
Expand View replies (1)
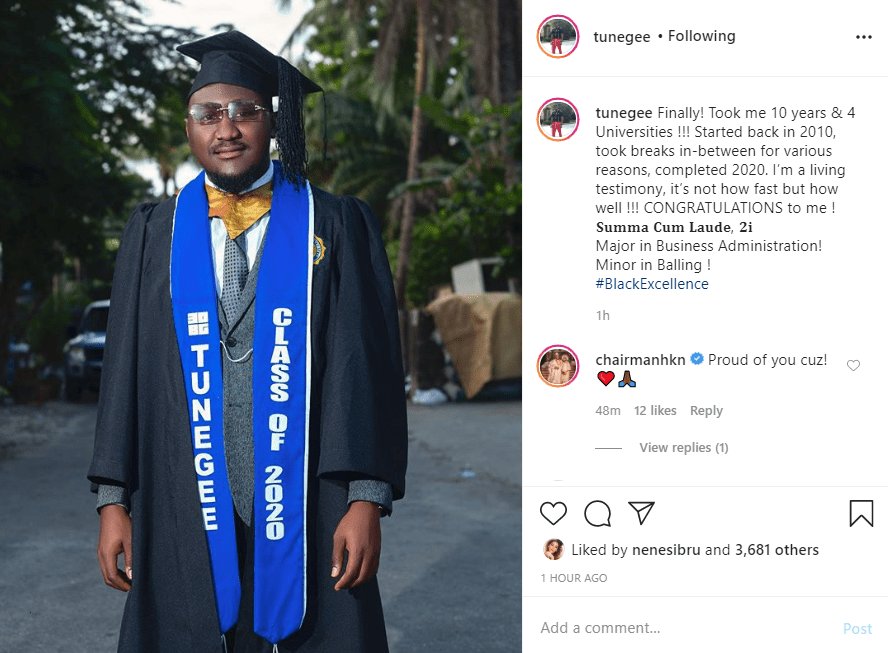tap(683, 448)
